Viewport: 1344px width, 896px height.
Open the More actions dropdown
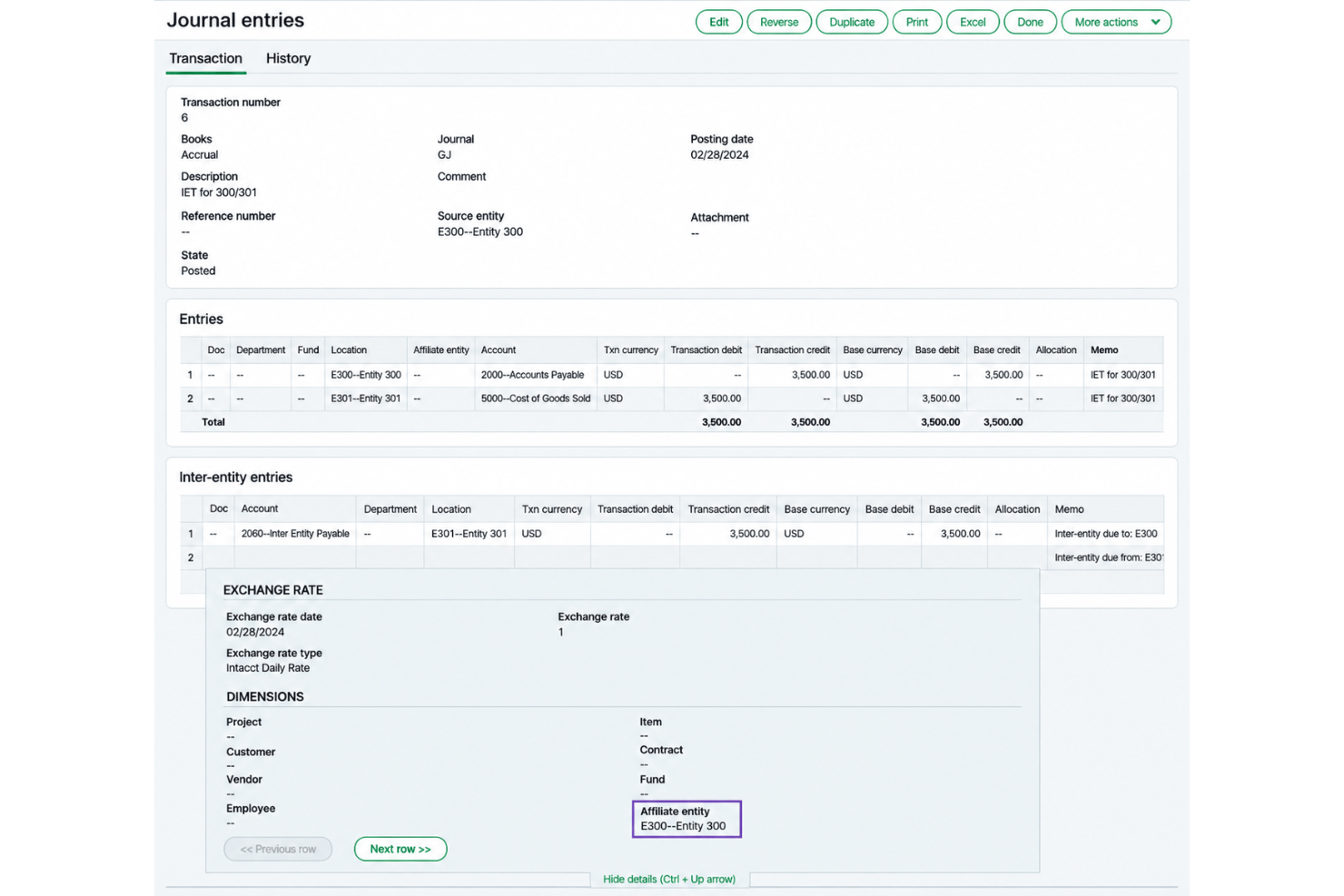[1116, 22]
